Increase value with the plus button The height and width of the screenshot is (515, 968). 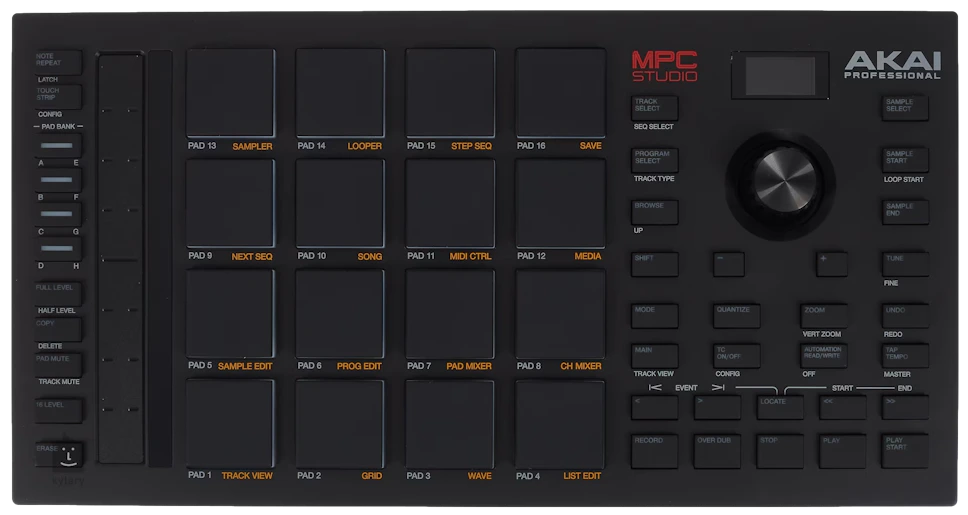(832, 264)
